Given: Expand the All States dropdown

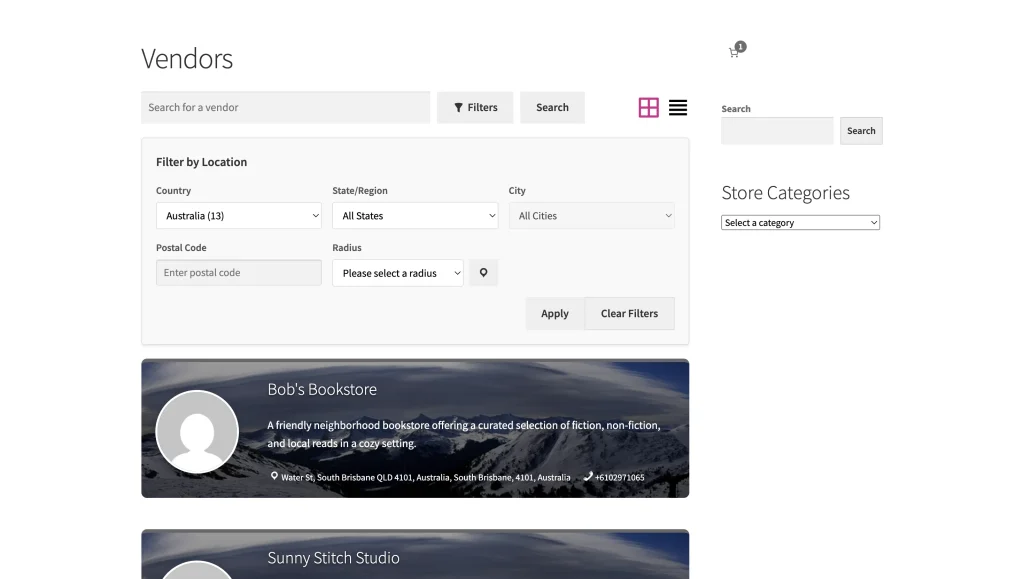Looking at the screenshot, I should (415, 215).
